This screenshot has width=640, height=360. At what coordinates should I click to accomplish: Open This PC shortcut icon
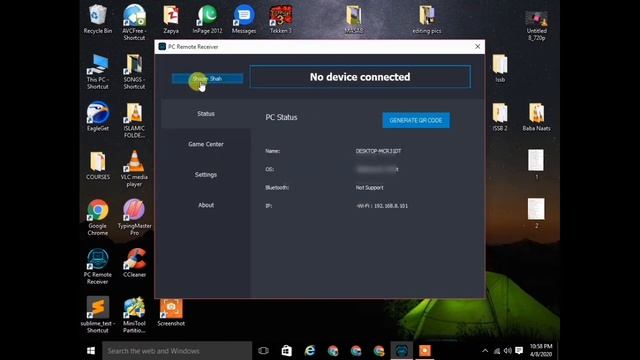point(98,71)
